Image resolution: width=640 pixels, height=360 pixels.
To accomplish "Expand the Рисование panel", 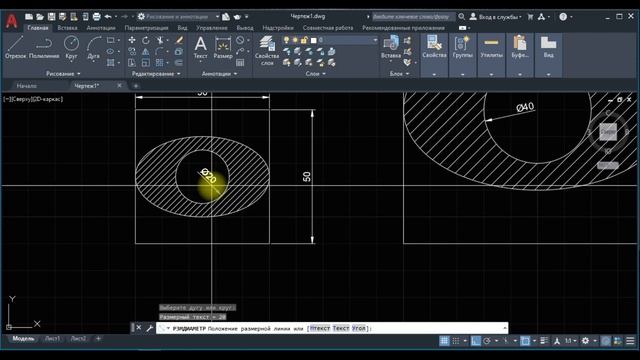I will [x=63, y=74].
